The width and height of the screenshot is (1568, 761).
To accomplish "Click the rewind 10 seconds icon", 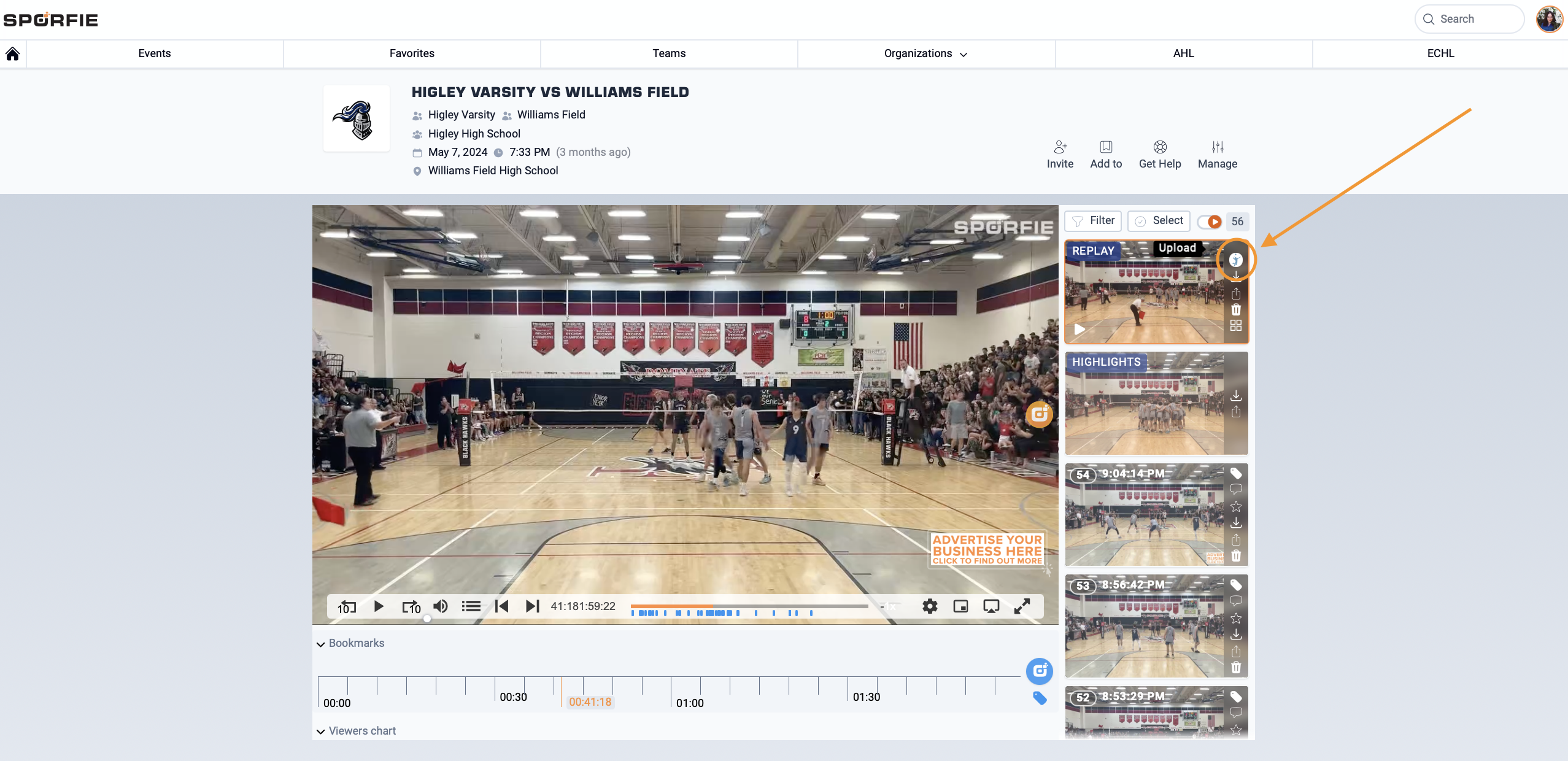I will coord(347,607).
